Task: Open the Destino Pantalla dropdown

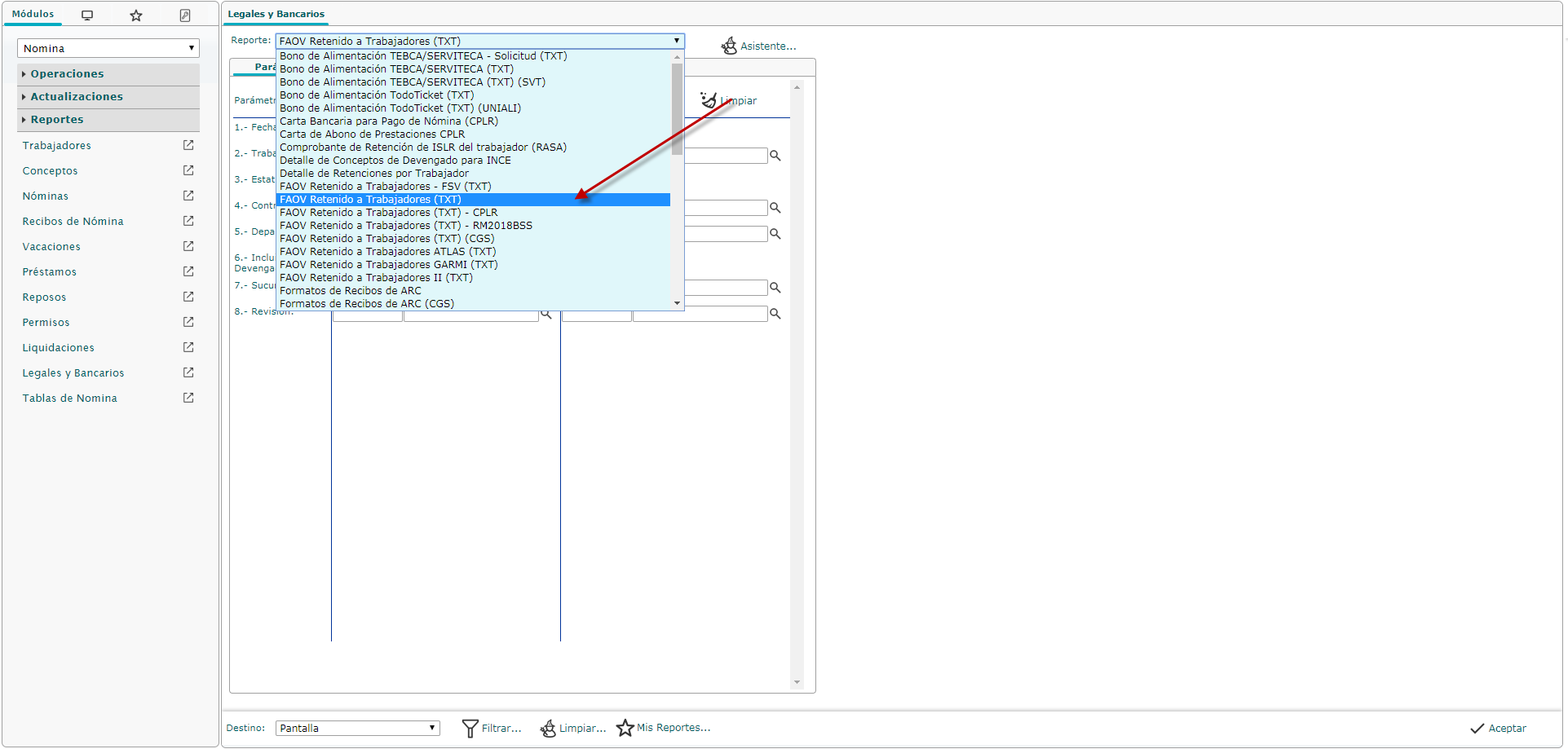Action: [358, 728]
